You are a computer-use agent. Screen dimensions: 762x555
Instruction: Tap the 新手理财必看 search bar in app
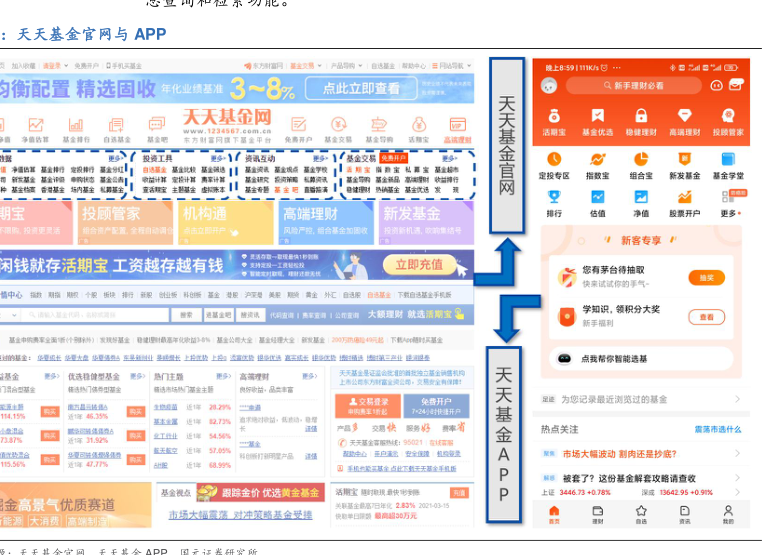coord(634,86)
